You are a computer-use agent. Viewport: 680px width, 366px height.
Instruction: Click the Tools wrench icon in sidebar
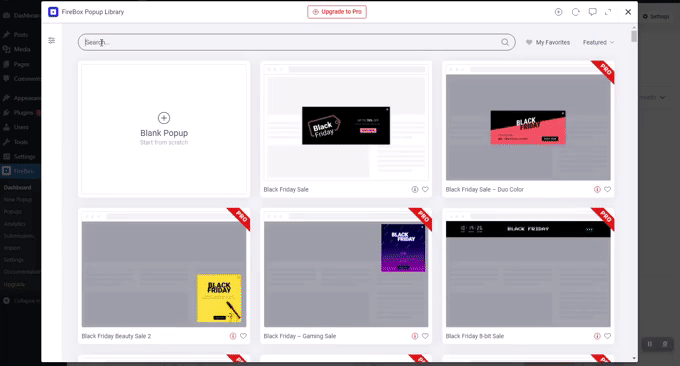tap(6, 142)
